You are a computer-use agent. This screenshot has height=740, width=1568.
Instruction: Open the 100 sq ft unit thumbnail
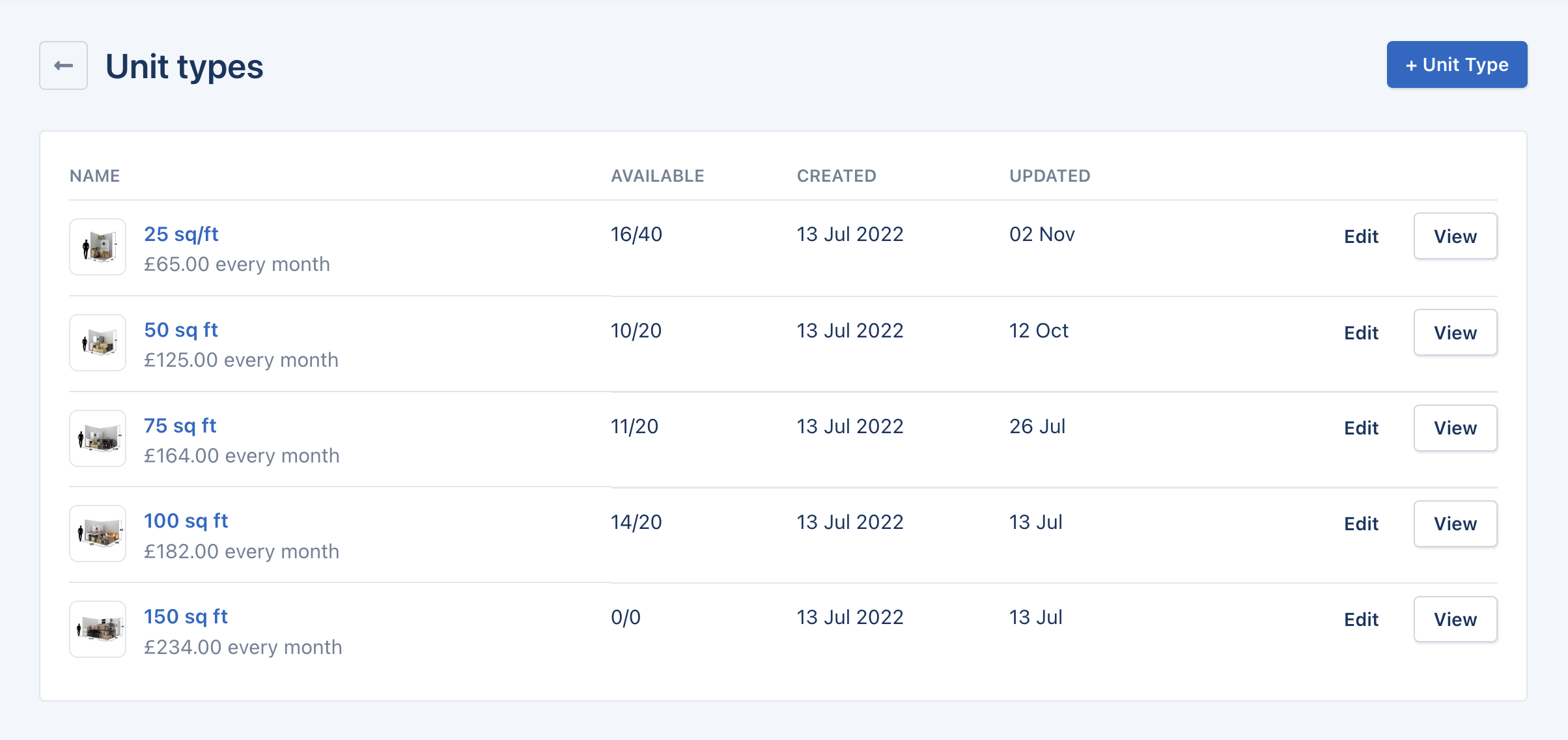click(98, 534)
